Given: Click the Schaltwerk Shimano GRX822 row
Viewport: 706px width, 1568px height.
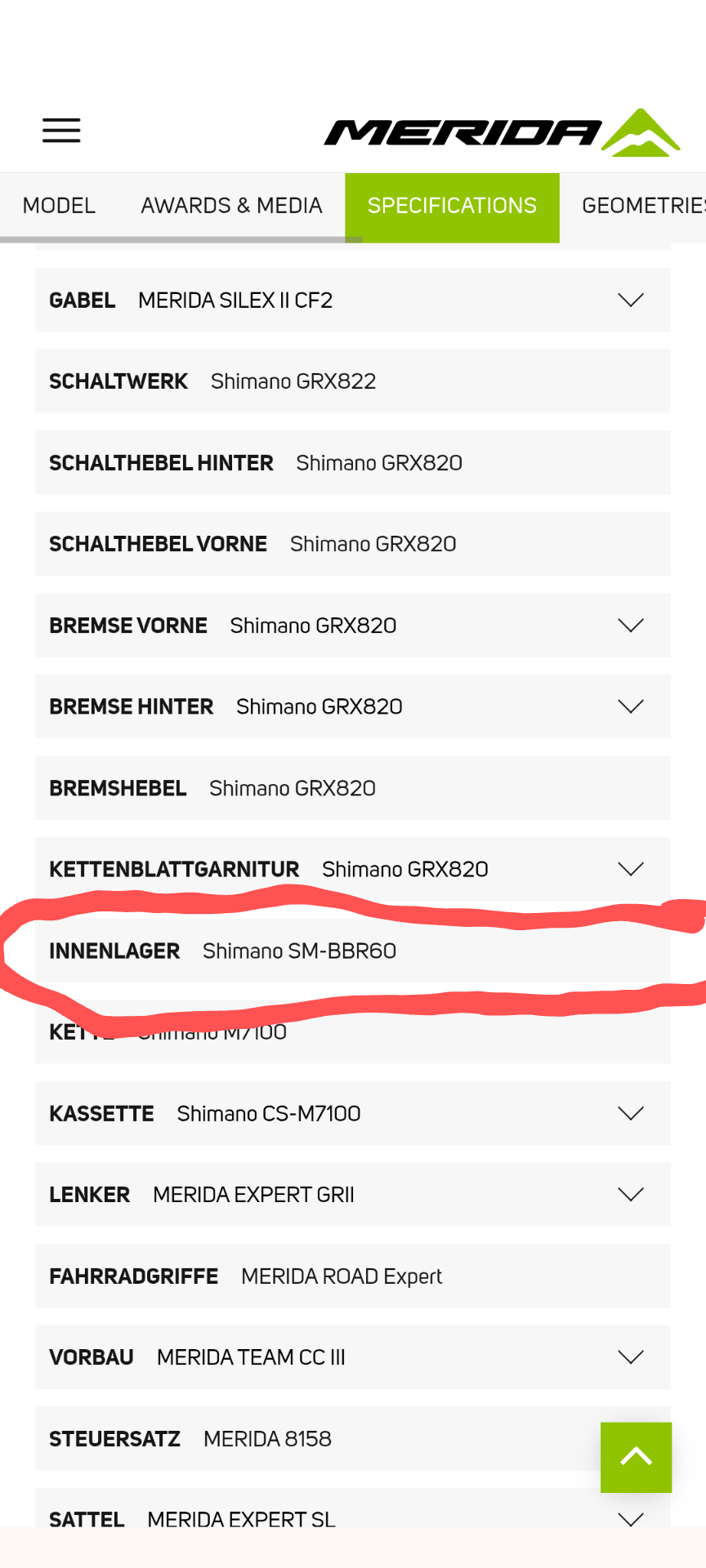Looking at the screenshot, I should (x=351, y=381).
